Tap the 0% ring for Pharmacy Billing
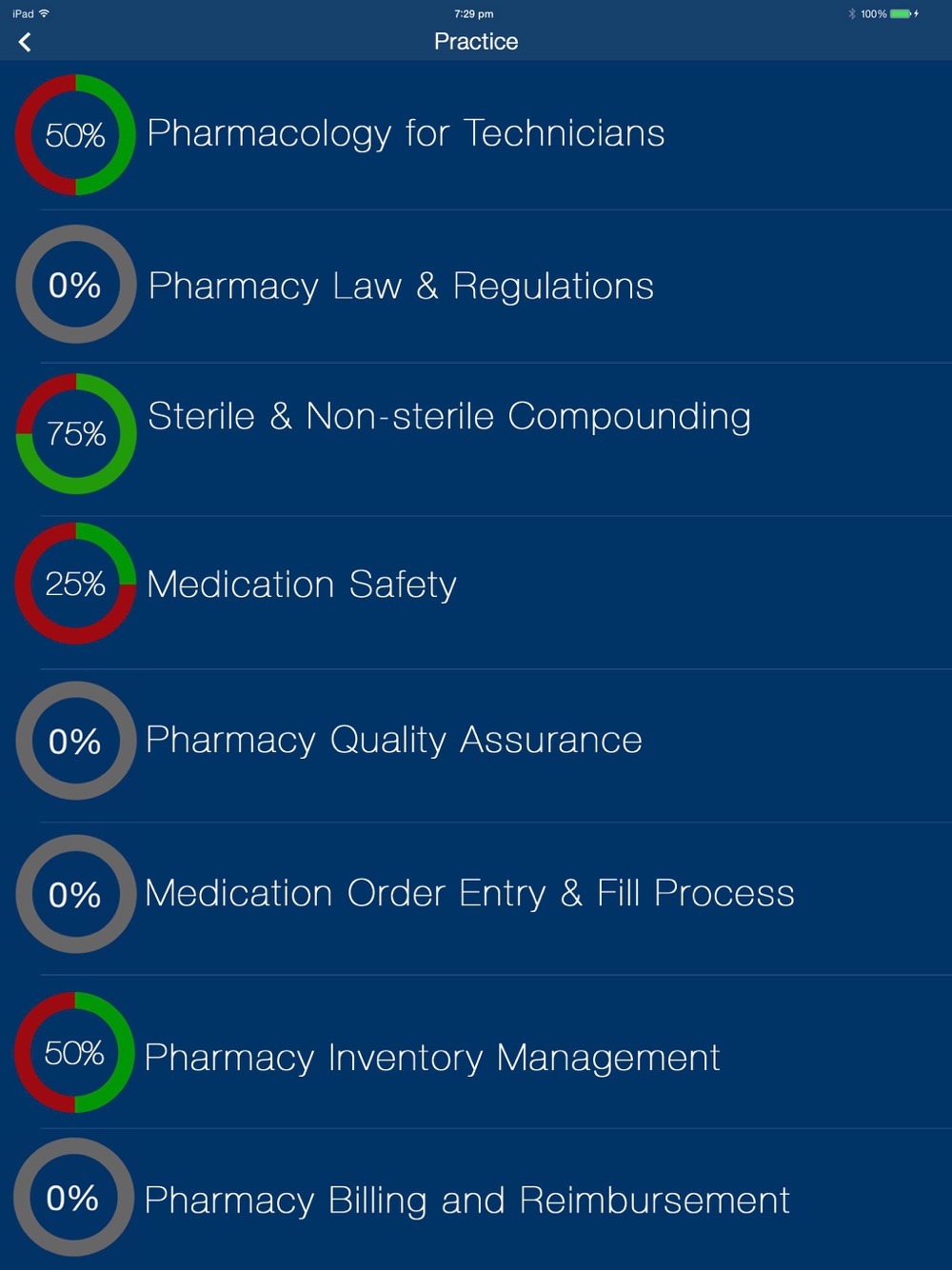This screenshot has width=952, height=1270. click(73, 1198)
